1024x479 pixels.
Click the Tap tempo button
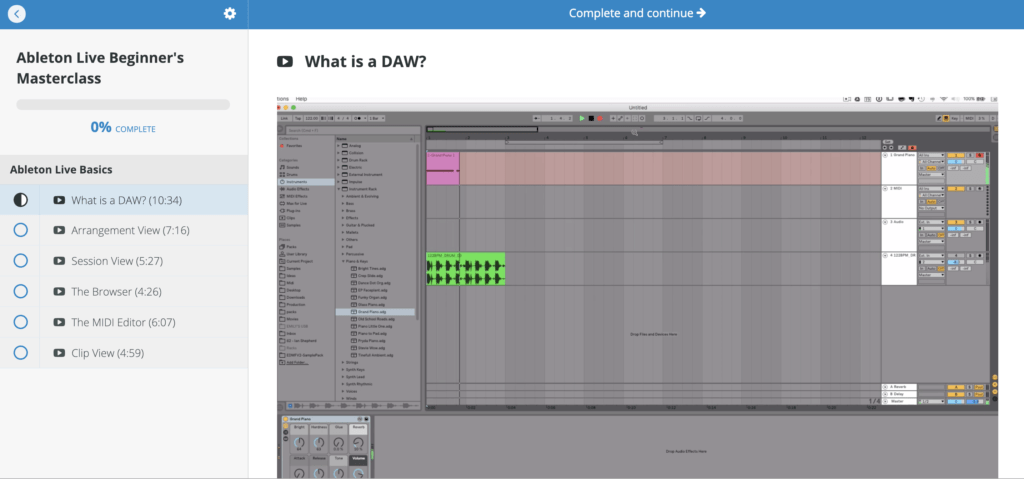[x=298, y=118]
